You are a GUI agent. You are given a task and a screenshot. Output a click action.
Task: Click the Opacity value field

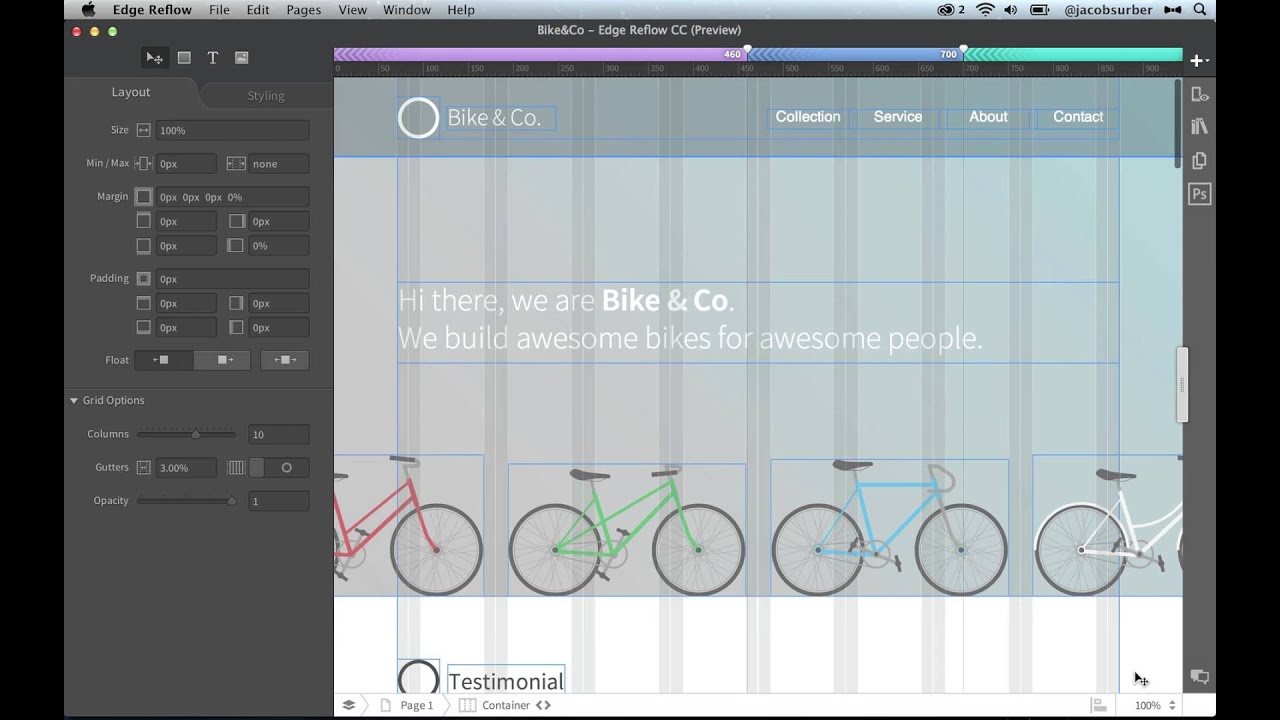[x=279, y=500]
